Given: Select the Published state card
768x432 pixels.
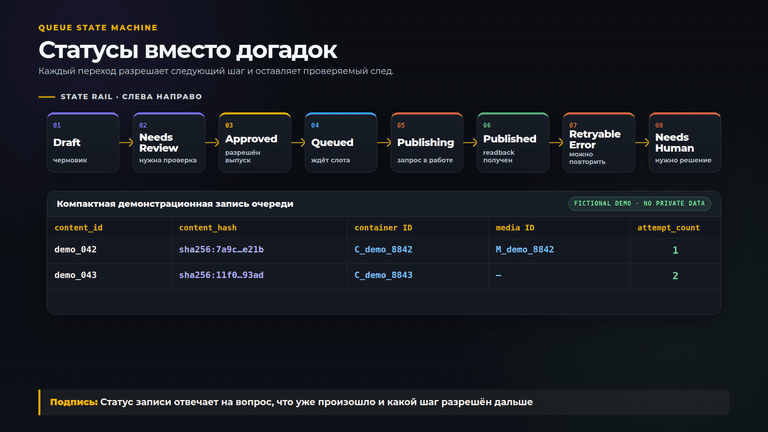Looking at the screenshot, I should click(513, 143).
